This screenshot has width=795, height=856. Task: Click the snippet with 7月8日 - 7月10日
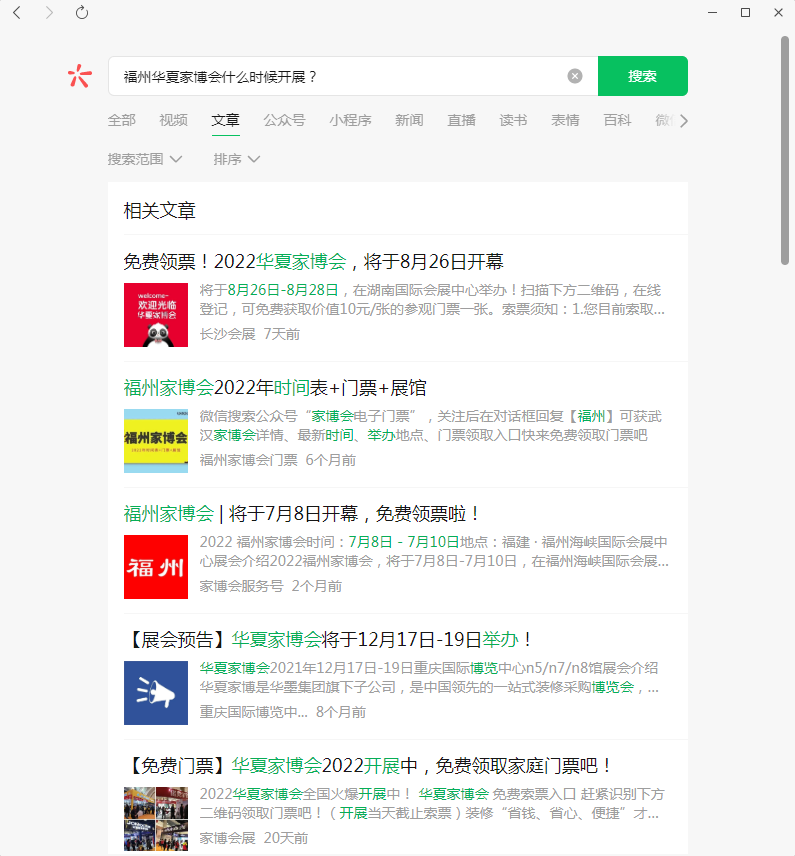tap(434, 551)
